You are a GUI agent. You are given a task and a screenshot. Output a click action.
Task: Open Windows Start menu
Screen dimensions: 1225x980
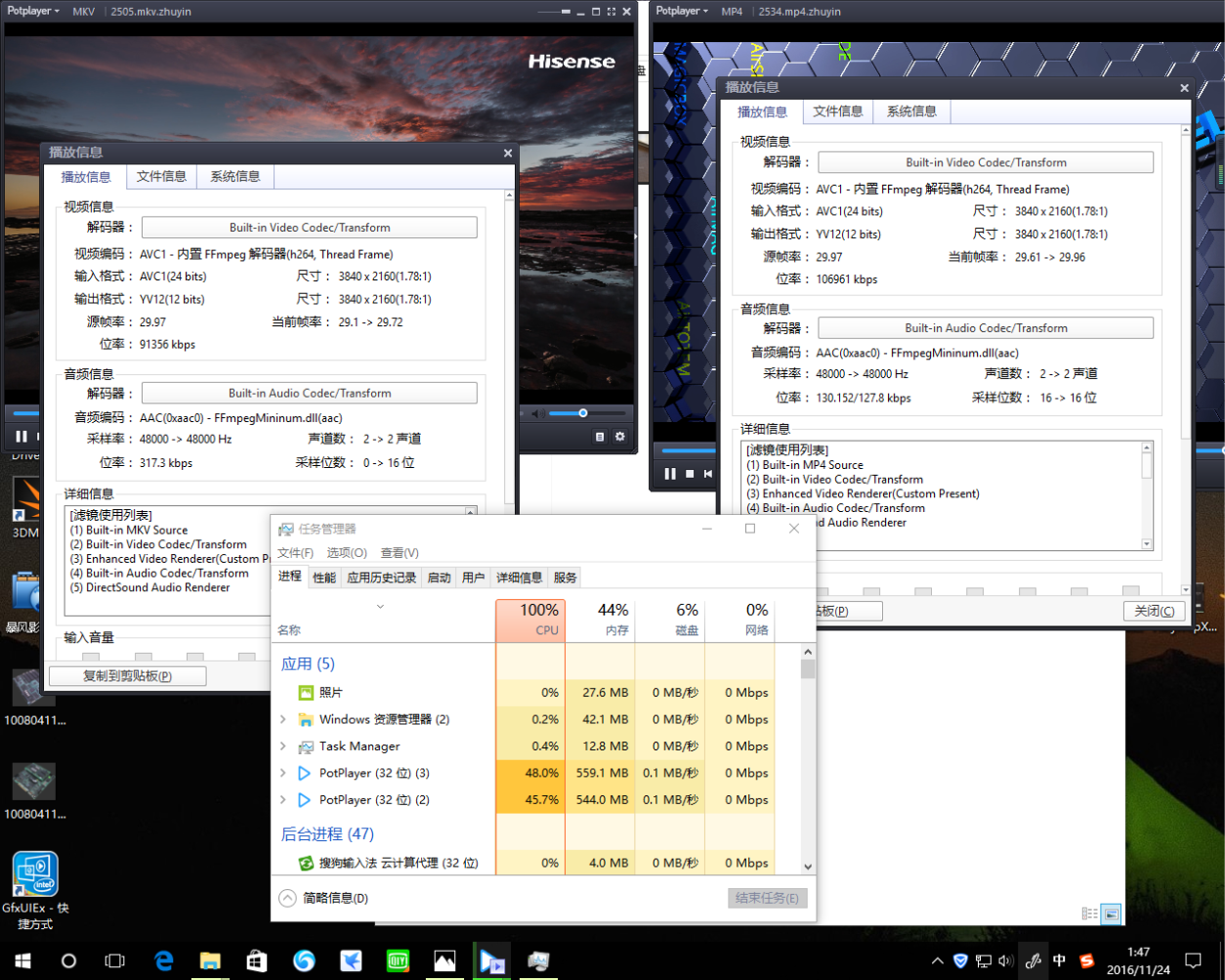tap(21, 960)
